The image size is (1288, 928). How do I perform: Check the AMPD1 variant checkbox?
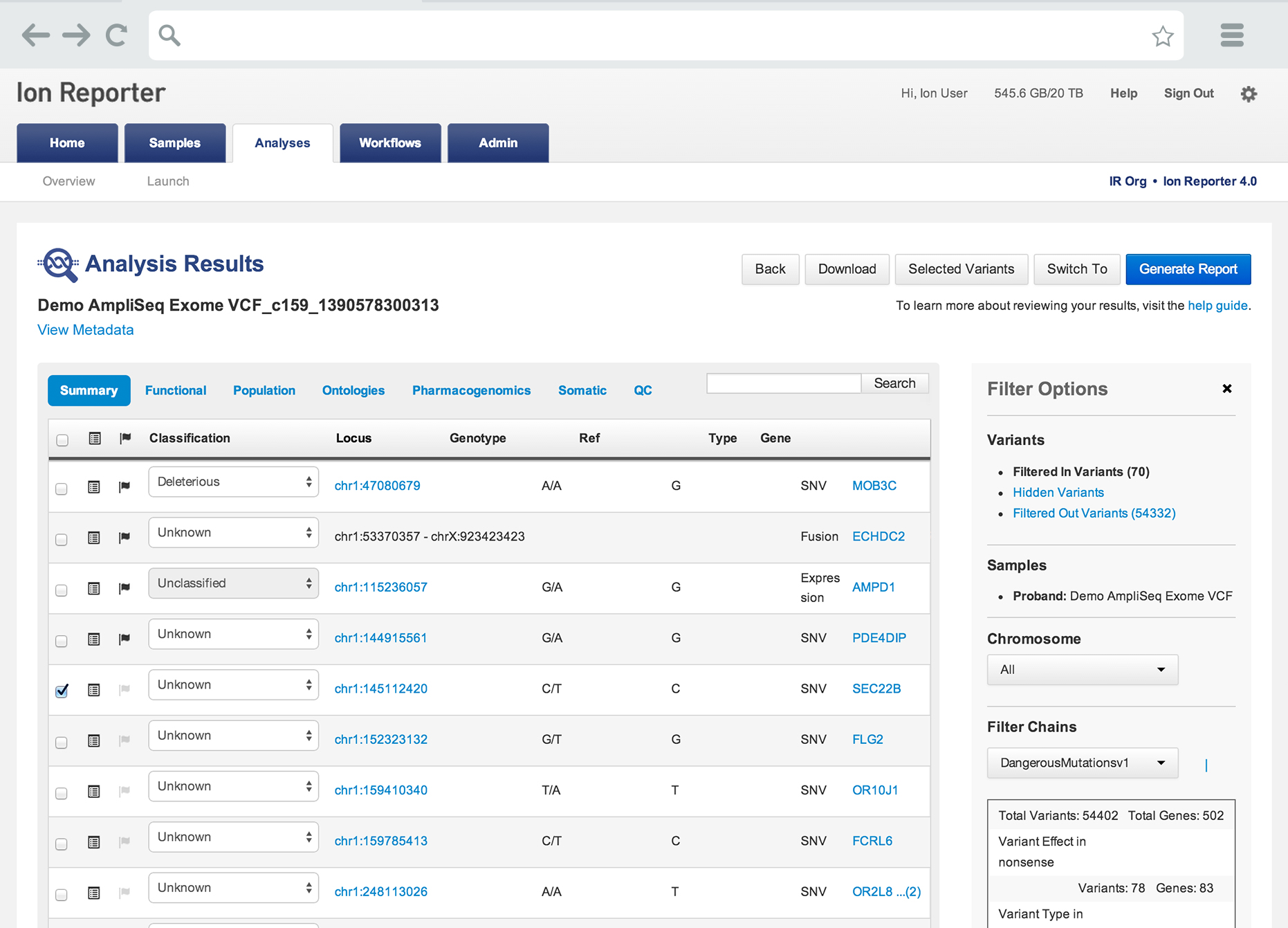[62, 590]
